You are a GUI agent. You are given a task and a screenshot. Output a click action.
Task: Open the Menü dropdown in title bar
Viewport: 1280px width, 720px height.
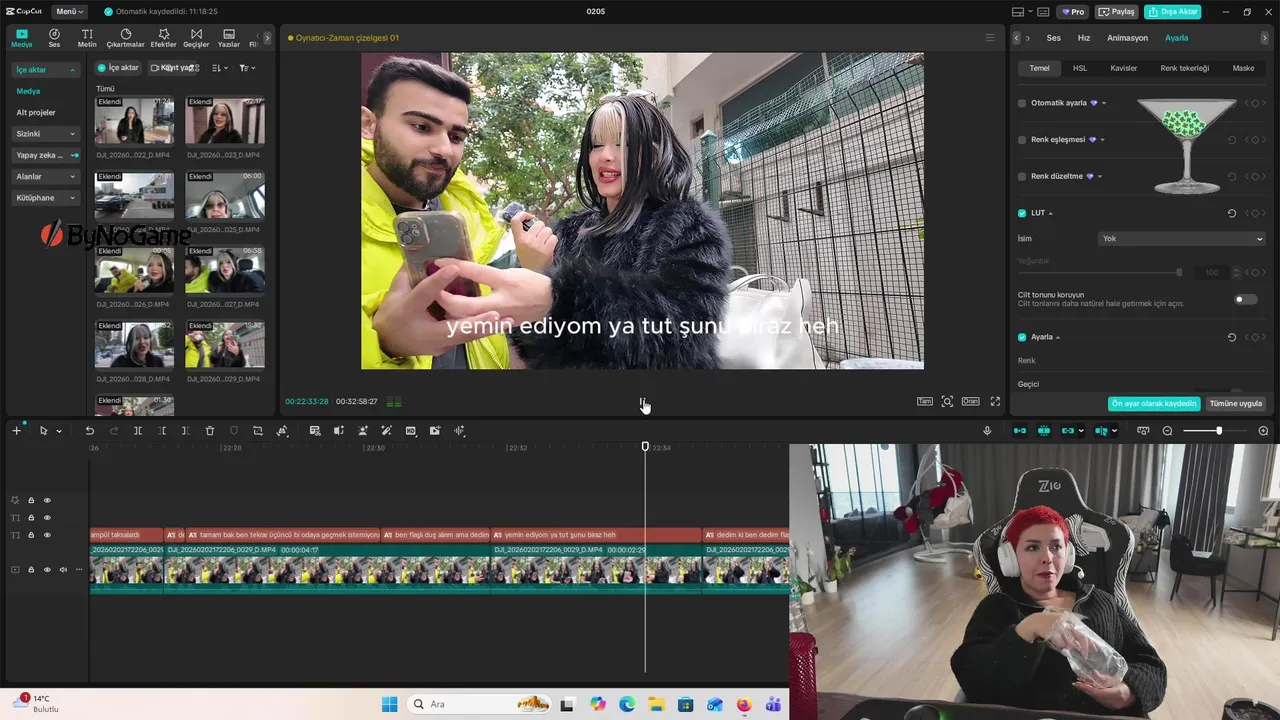(69, 11)
